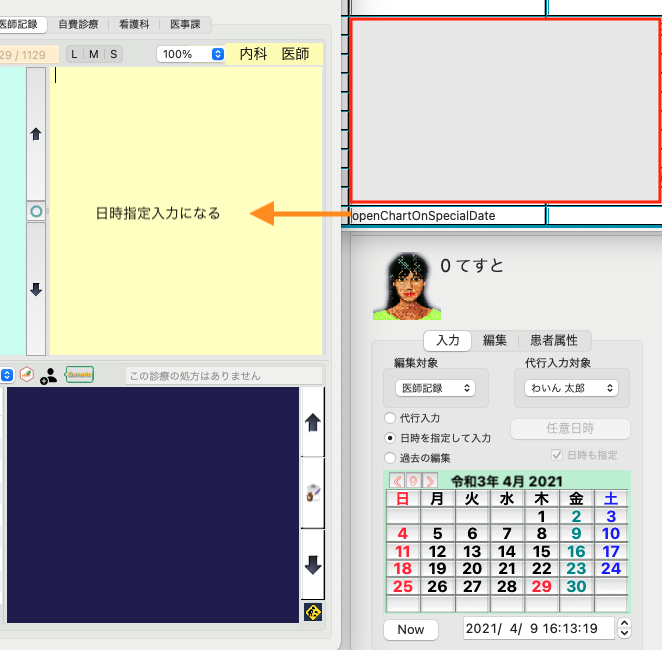This screenshot has height=650, width=662.
Task: Choose 日時を指定して入力 radio button
Action: [x=390, y=438]
